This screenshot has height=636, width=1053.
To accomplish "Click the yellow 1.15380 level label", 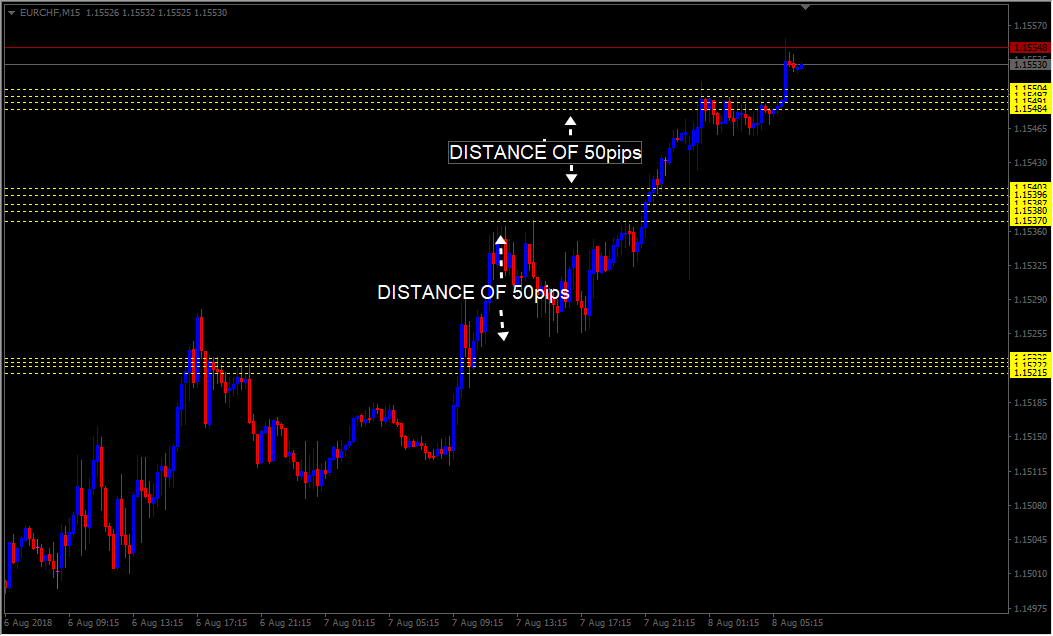I will (x=1029, y=211).
